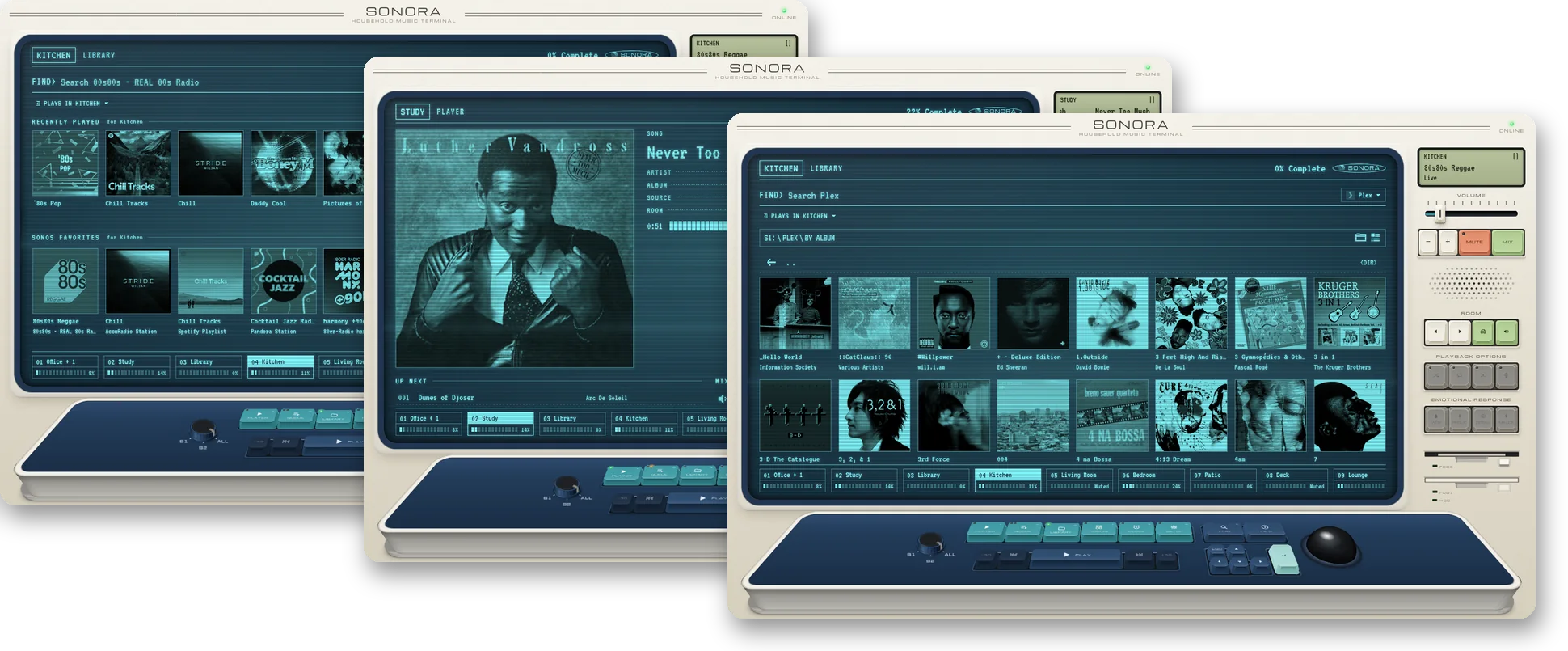Select the previous room arrow key
This screenshot has width=1568, height=651.
(x=1435, y=332)
